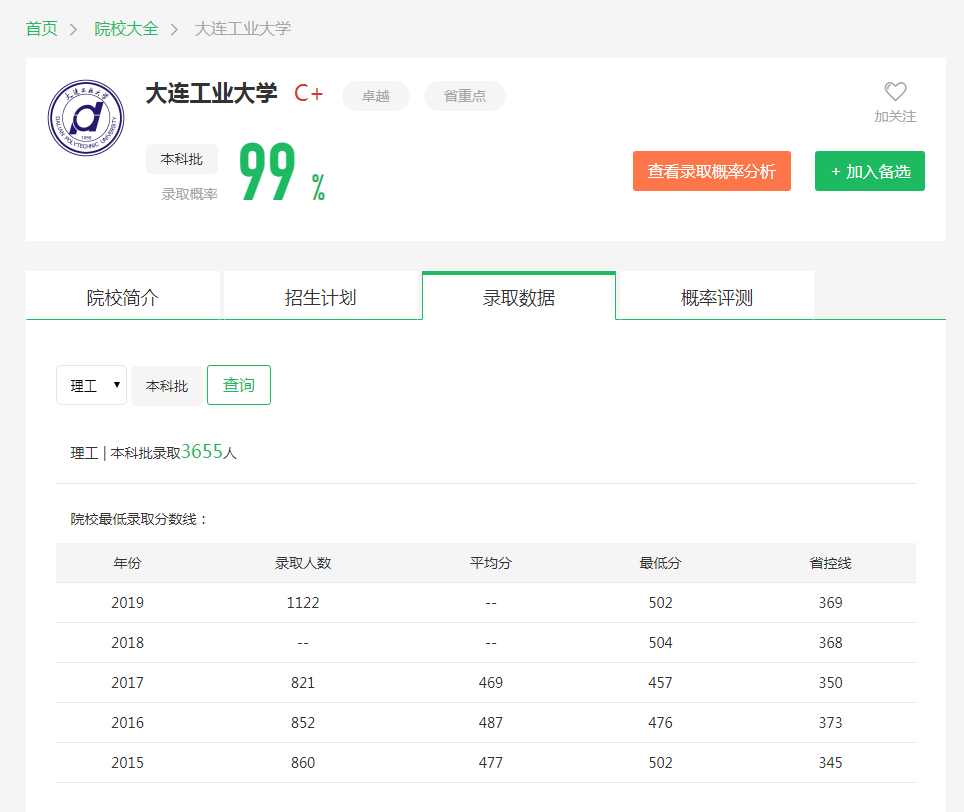Click provincial line 345
964x812 pixels.
point(831,763)
